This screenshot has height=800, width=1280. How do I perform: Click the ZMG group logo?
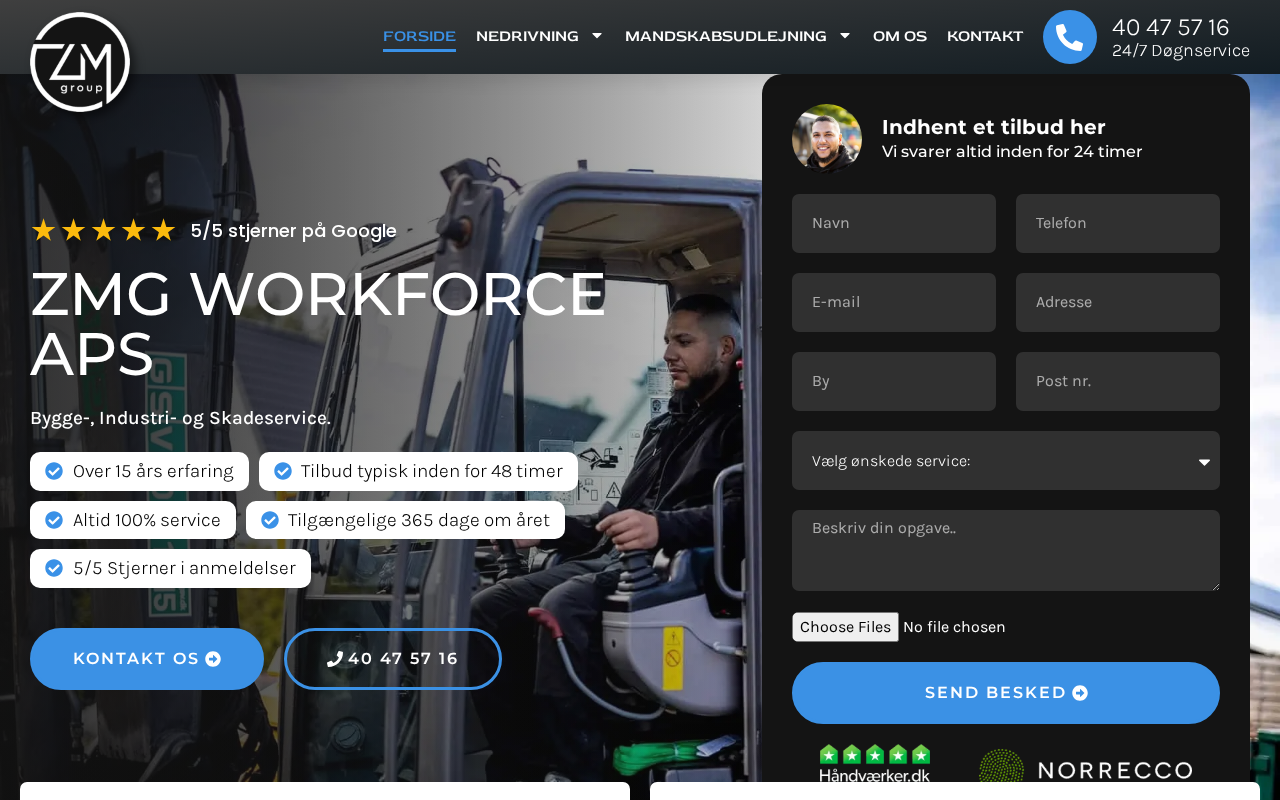click(80, 62)
